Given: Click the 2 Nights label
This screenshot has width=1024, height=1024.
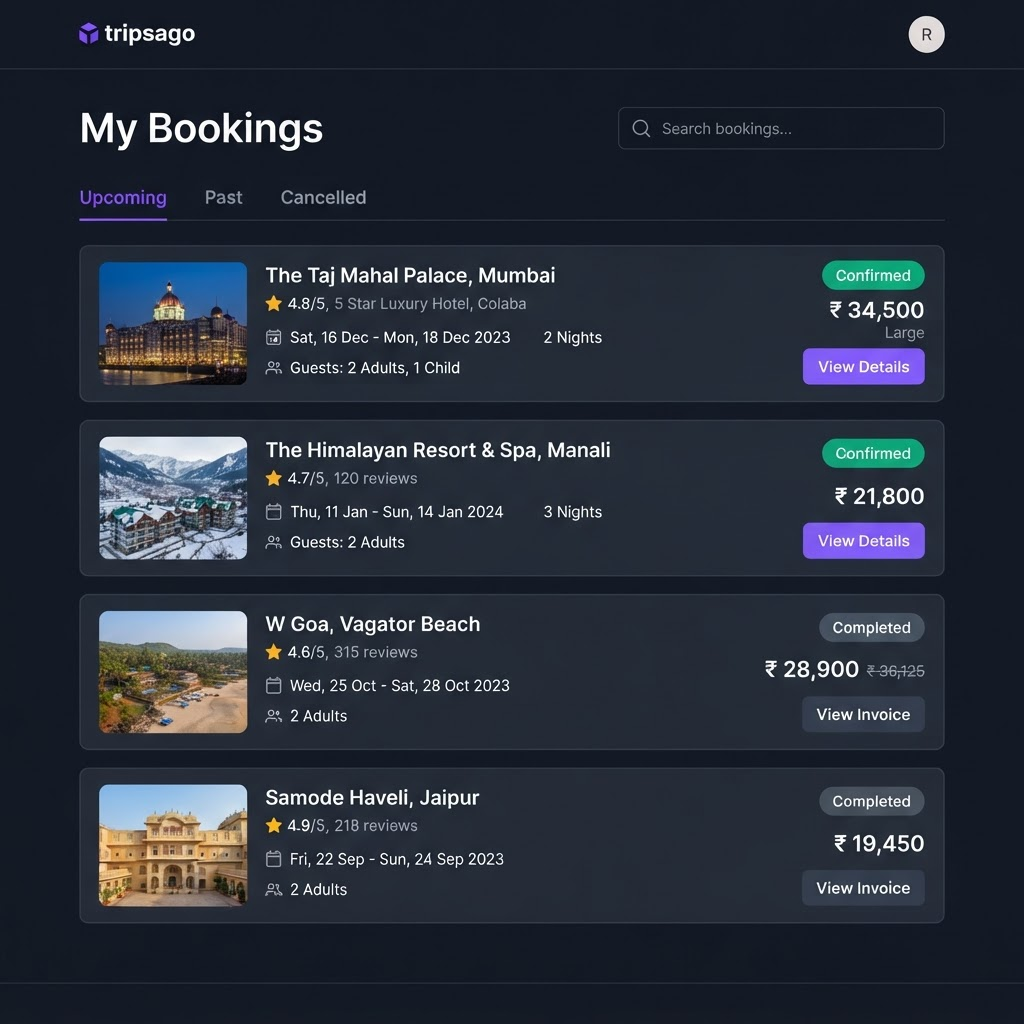Looking at the screenshot, I should point(573,338).
